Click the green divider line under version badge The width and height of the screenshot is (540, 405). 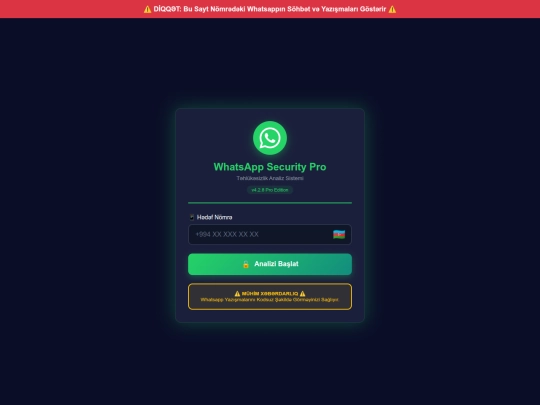tap(270, 203)
